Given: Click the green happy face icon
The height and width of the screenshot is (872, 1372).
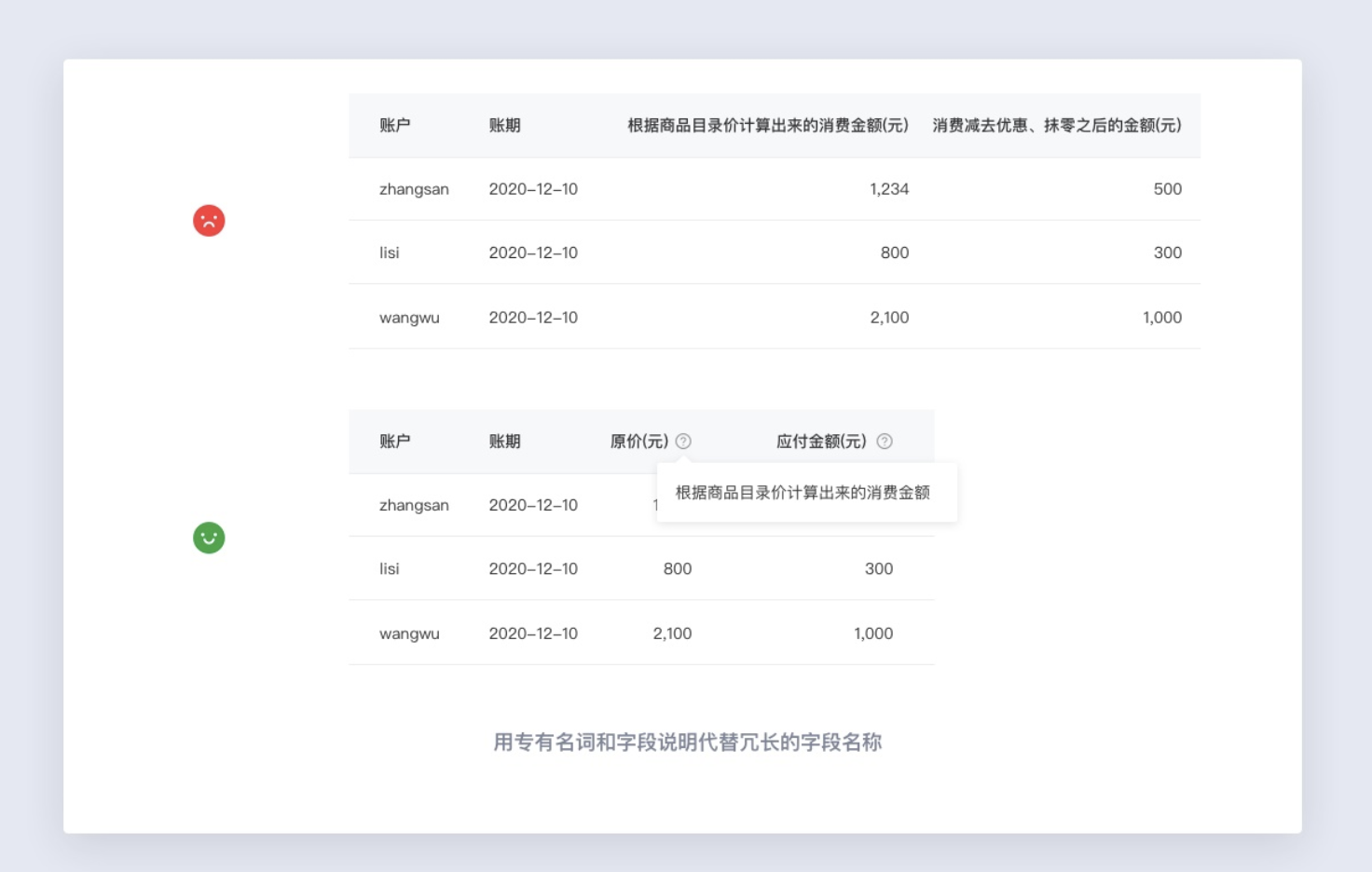Looking at the screenshot, I should (209, 538).
